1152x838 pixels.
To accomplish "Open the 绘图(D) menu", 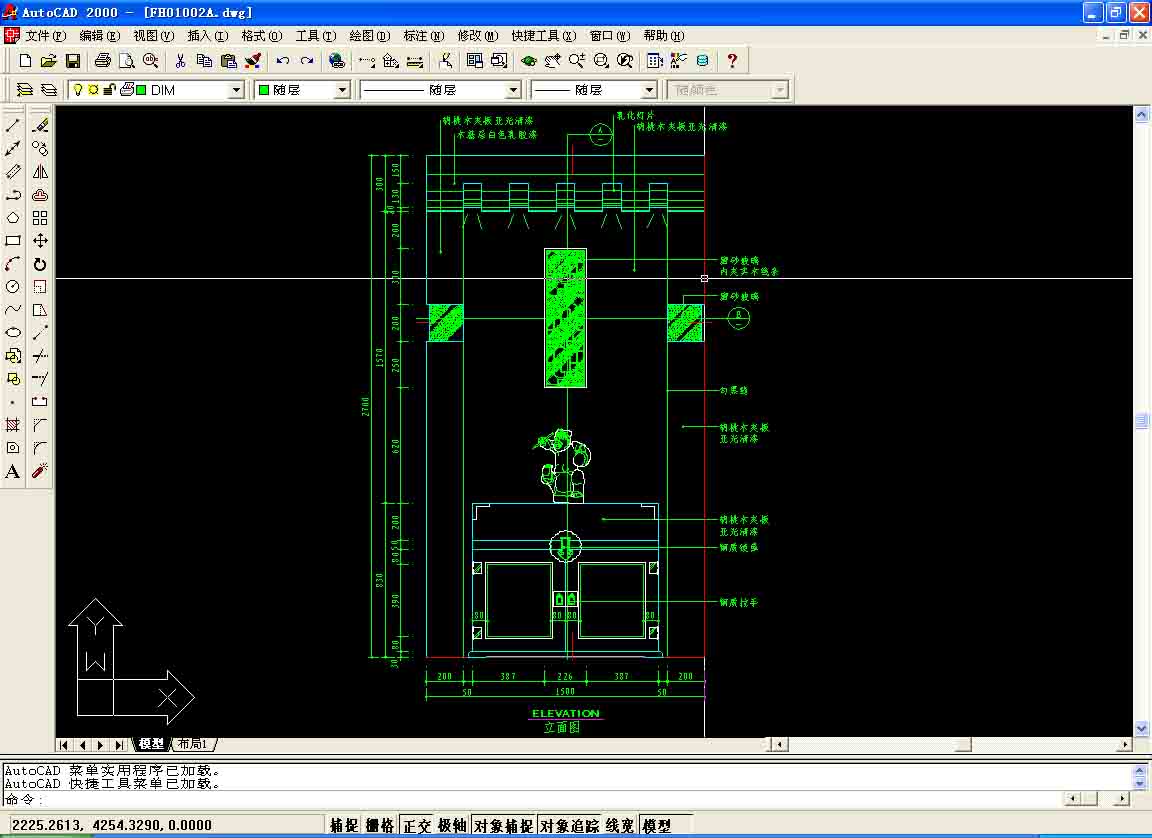I will [x=370, y=35].
